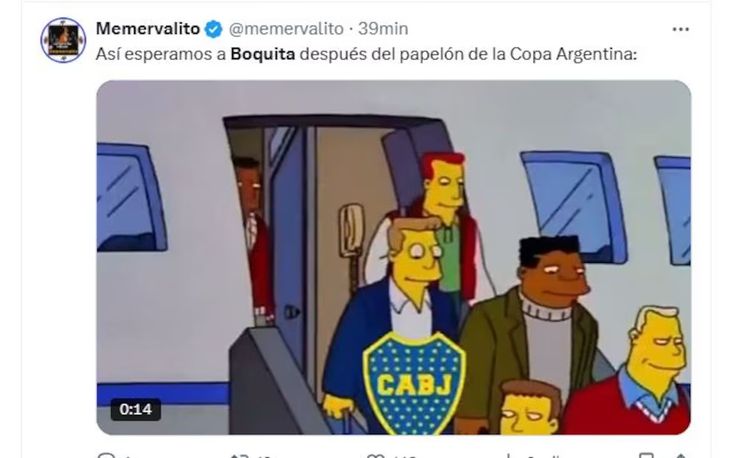The width and height of the screenshot is (730, 458).
Task: Click the tweet text about Copa Argentina
Action: coord(366,54)
